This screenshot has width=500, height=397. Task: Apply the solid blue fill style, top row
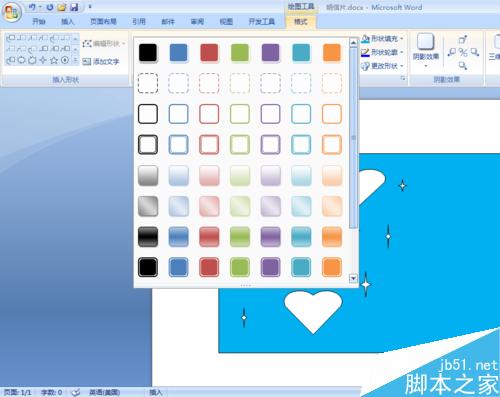(179, 53)
